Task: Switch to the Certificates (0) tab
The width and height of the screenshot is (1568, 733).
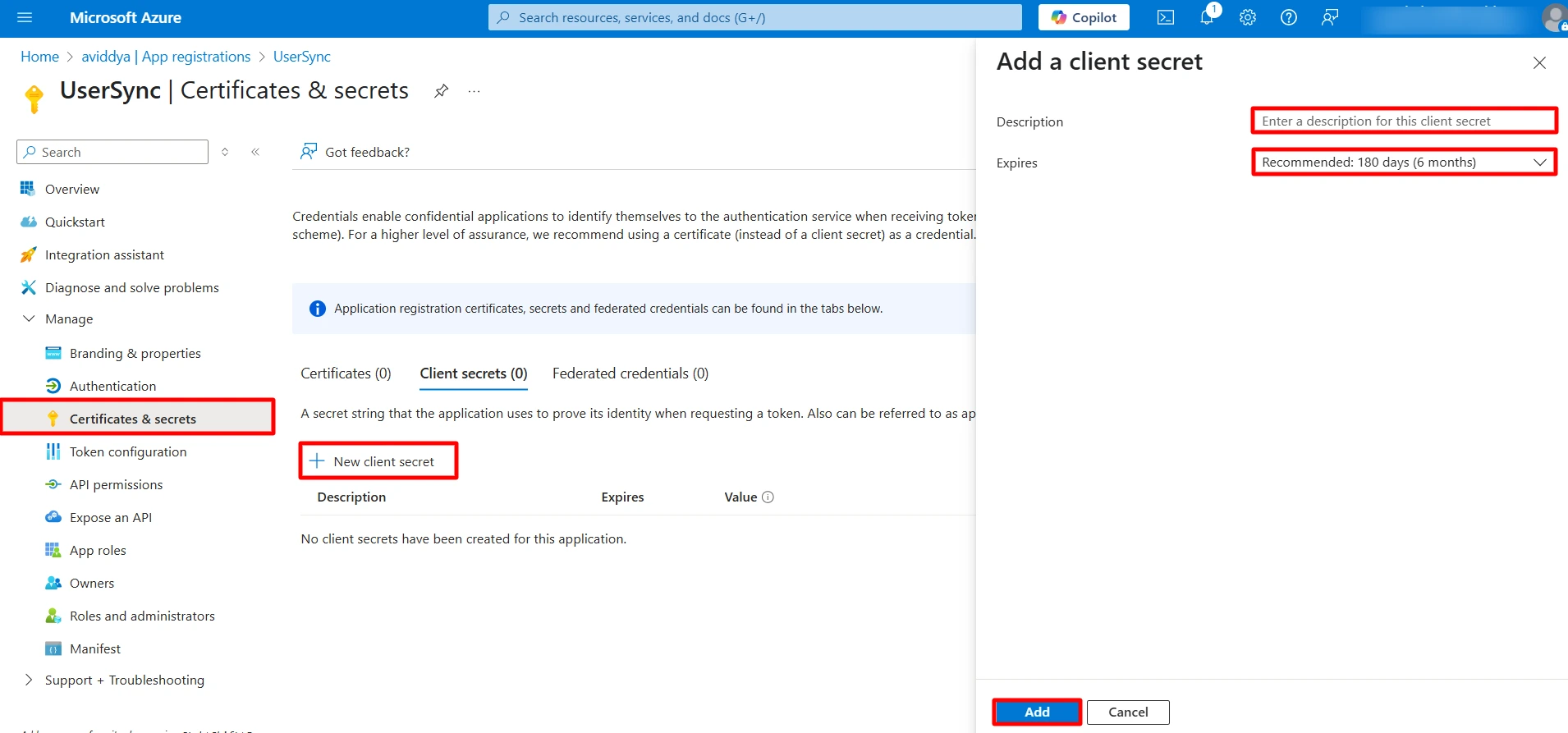Action: click(346, 373)
